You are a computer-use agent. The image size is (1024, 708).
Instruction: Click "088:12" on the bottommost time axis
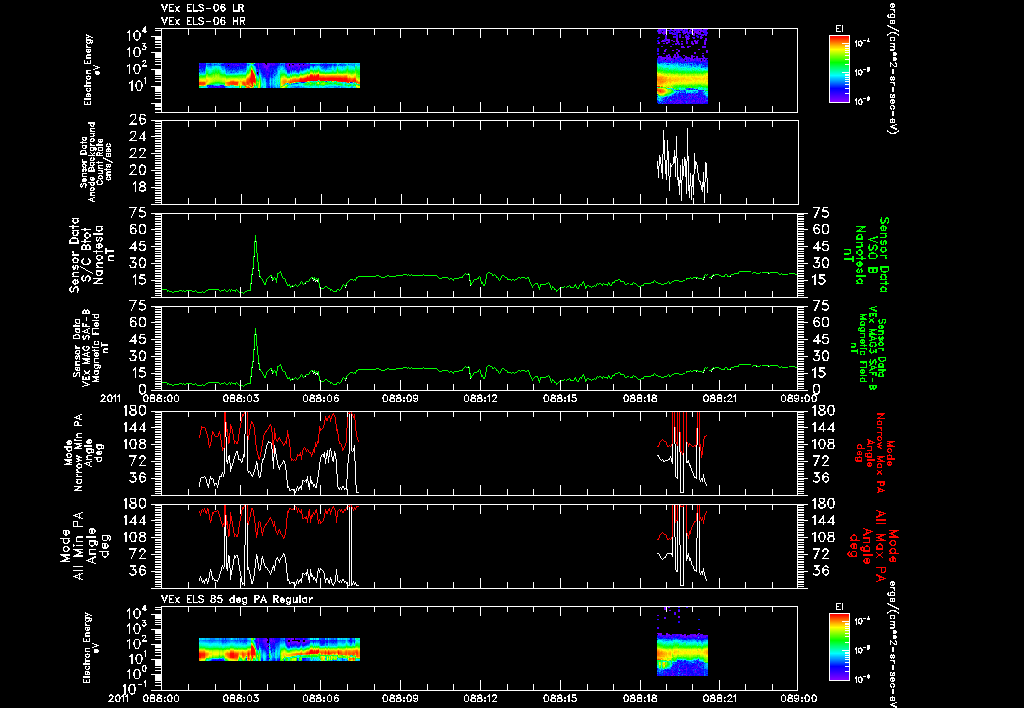pos(481,698)
